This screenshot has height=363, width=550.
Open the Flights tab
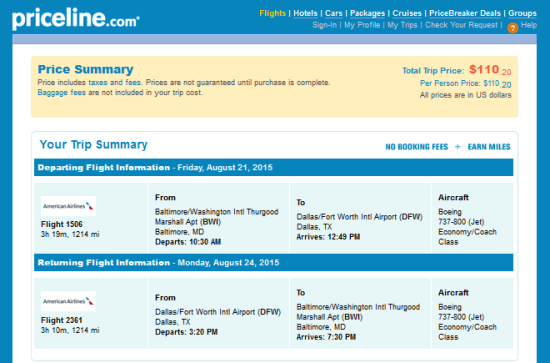click(273, 13)
